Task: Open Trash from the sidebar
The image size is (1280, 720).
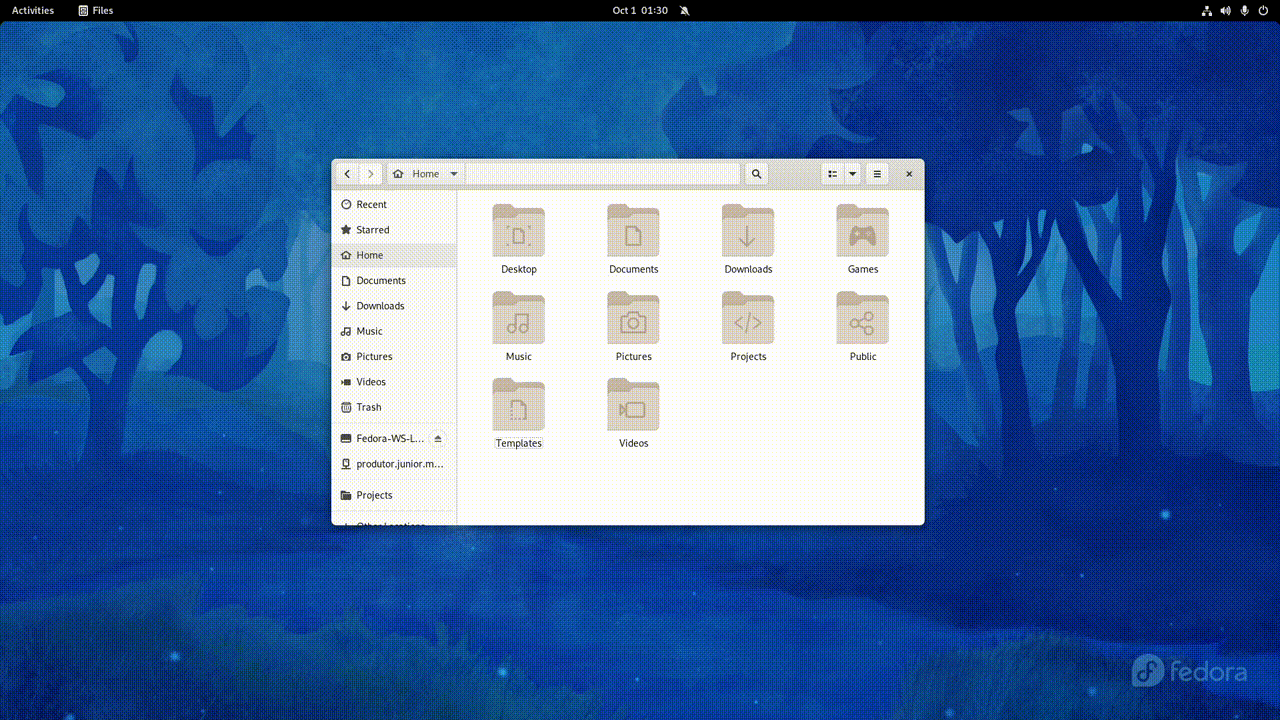Action: 394,407
